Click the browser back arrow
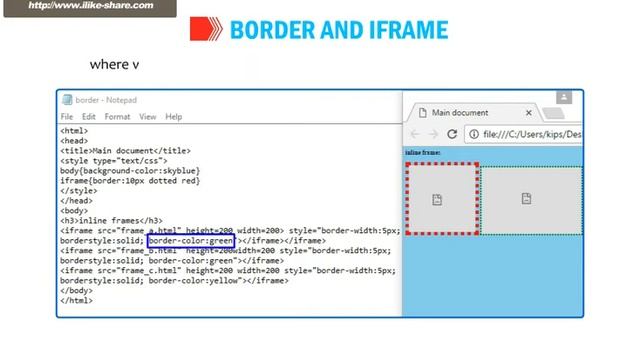Screen dimensions: 640x360 click(415, 134)
